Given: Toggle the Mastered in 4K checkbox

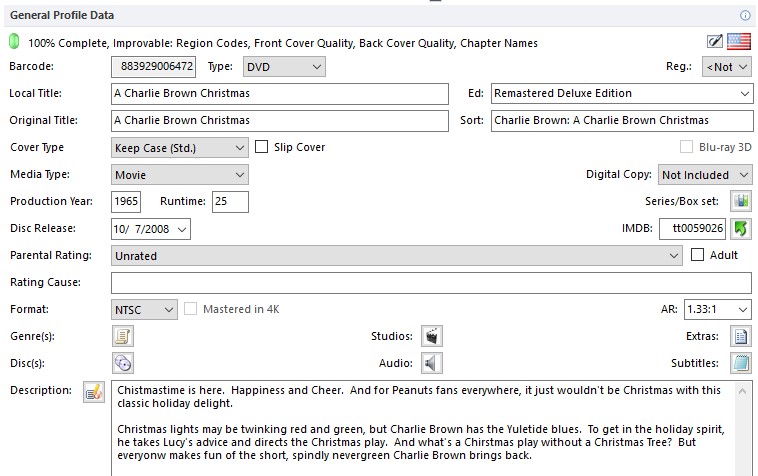Looking at the screenshot, I should [190, 309].
